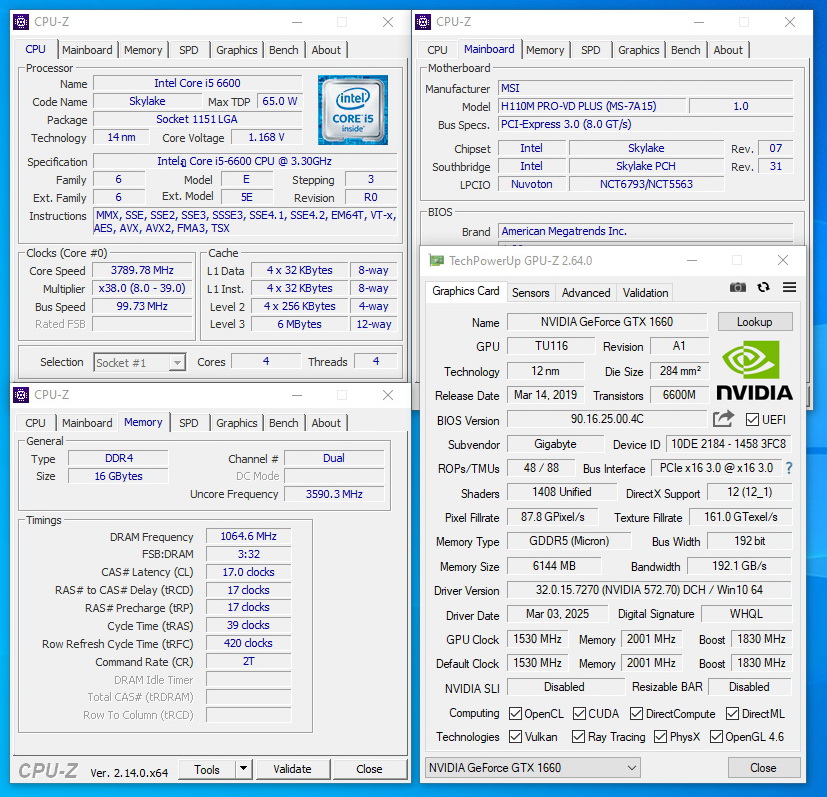Click the GPU-Z screenshot camera icon
Image resolution: width=827 pixels, height=797 pixels.
coord(738,288)
